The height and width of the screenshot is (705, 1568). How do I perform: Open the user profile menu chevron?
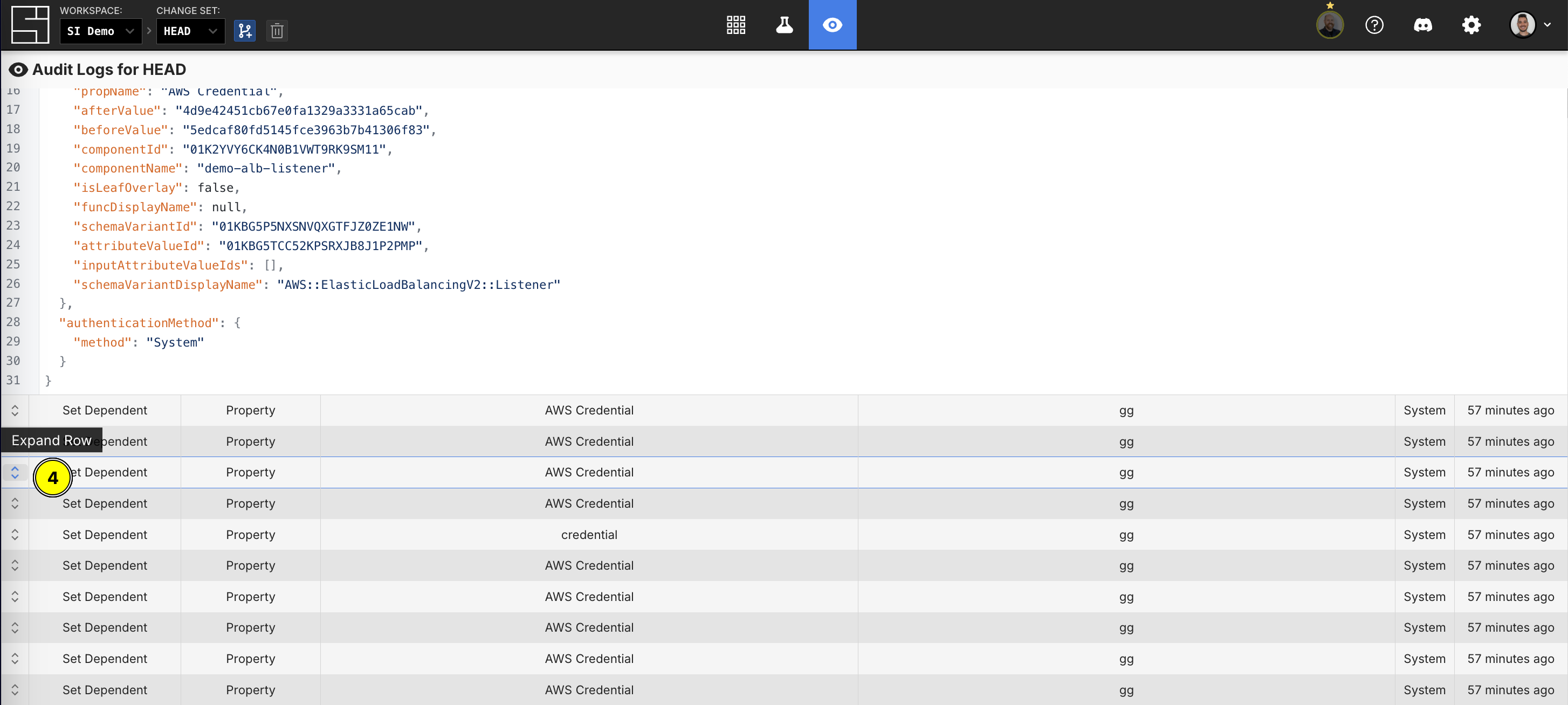pyautogui.click(x=1548, y=25)
